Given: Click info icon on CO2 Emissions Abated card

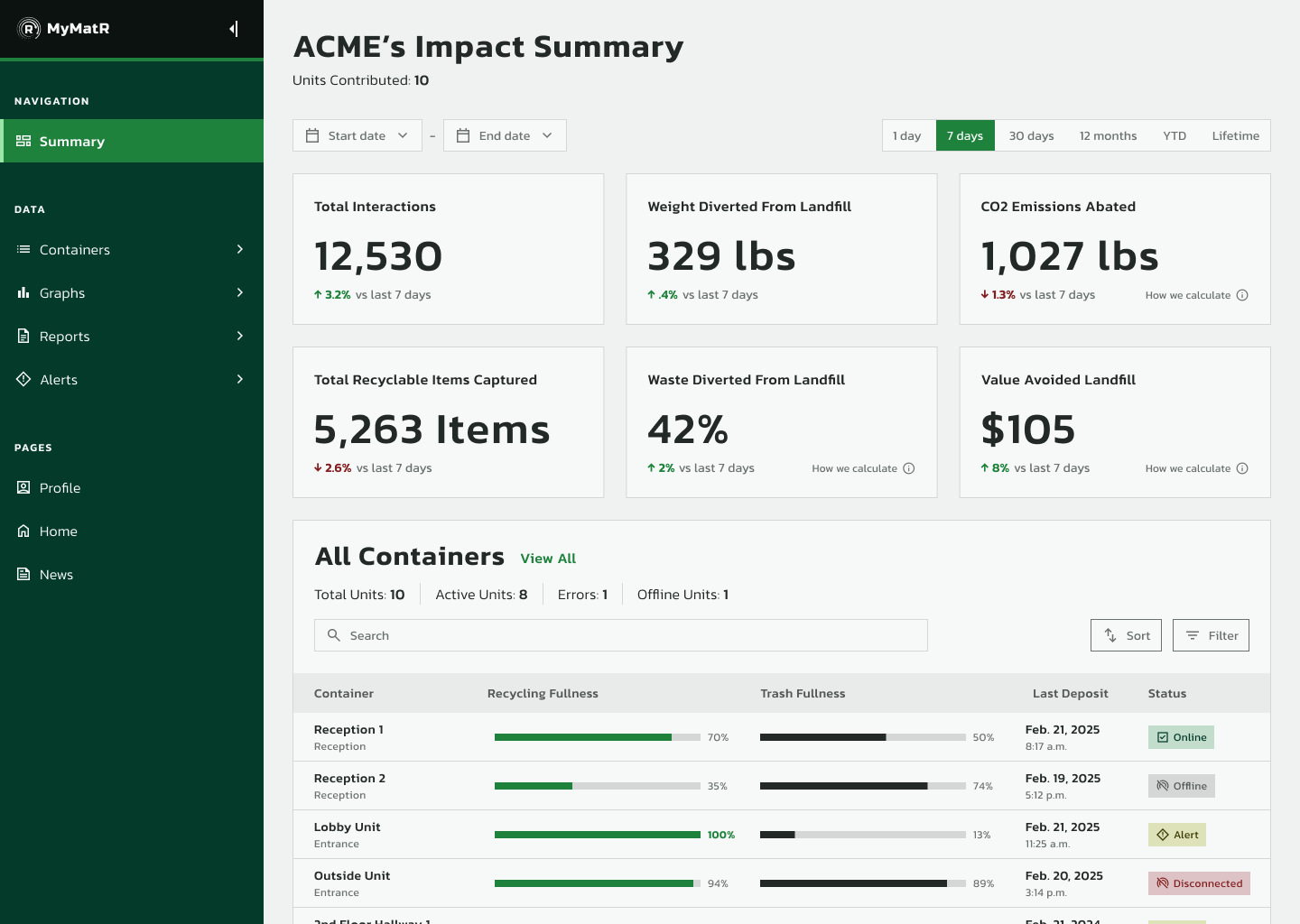Looking at the screenshot, I should click(x=1242, y=295).
